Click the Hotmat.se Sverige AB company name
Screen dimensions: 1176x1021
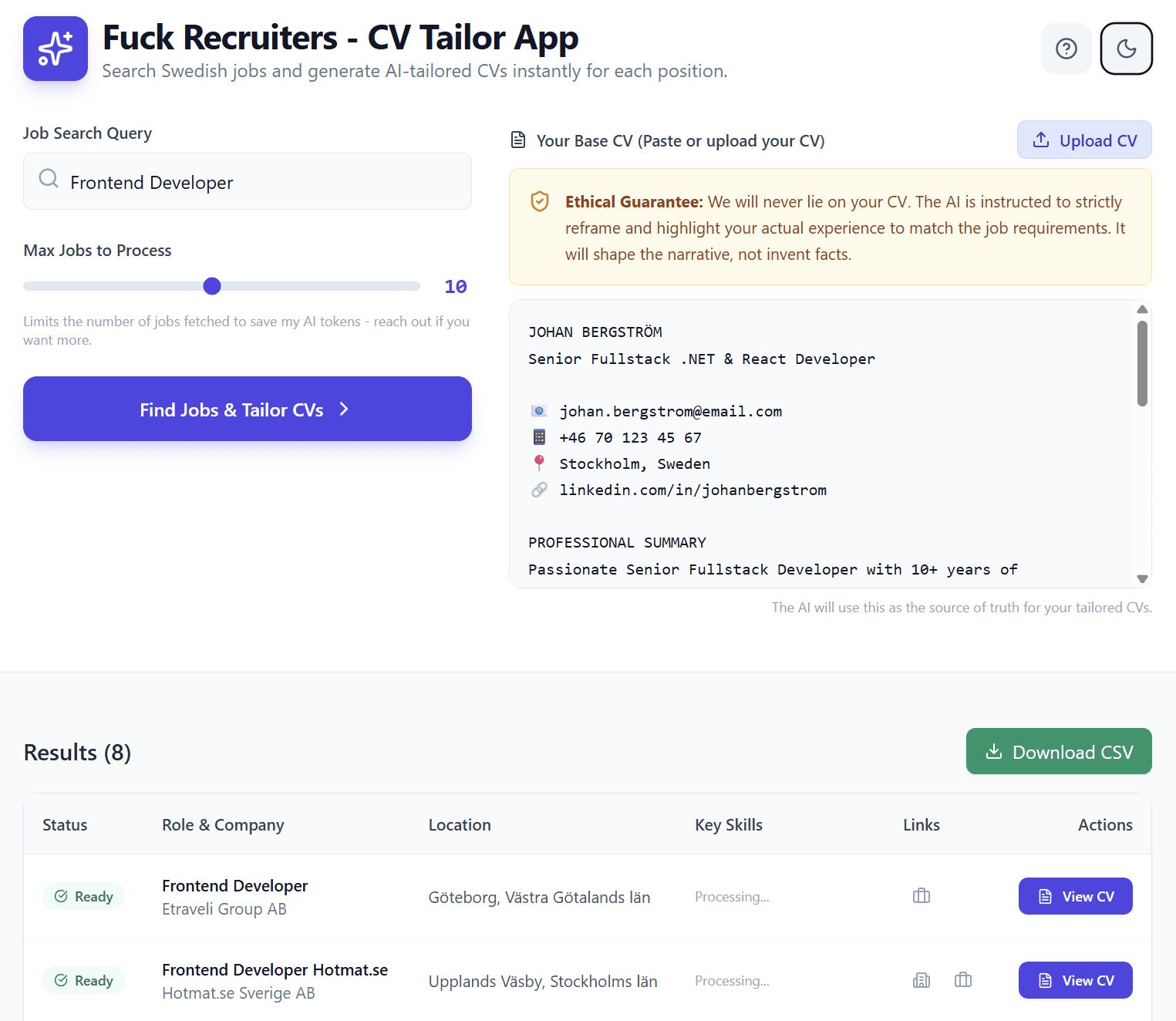238,992
